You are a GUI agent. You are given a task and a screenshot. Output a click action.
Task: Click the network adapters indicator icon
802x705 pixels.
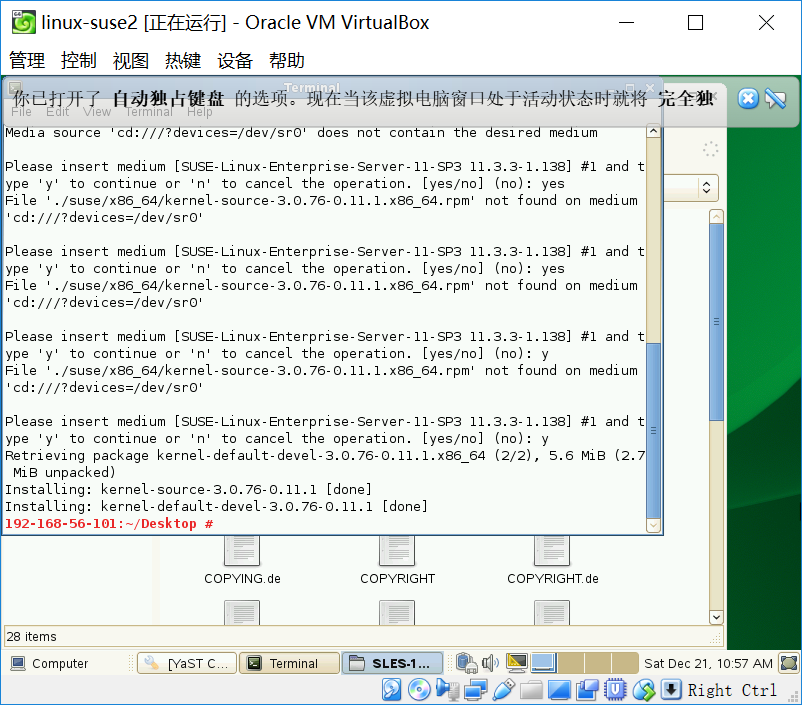(x=475, y=690)
